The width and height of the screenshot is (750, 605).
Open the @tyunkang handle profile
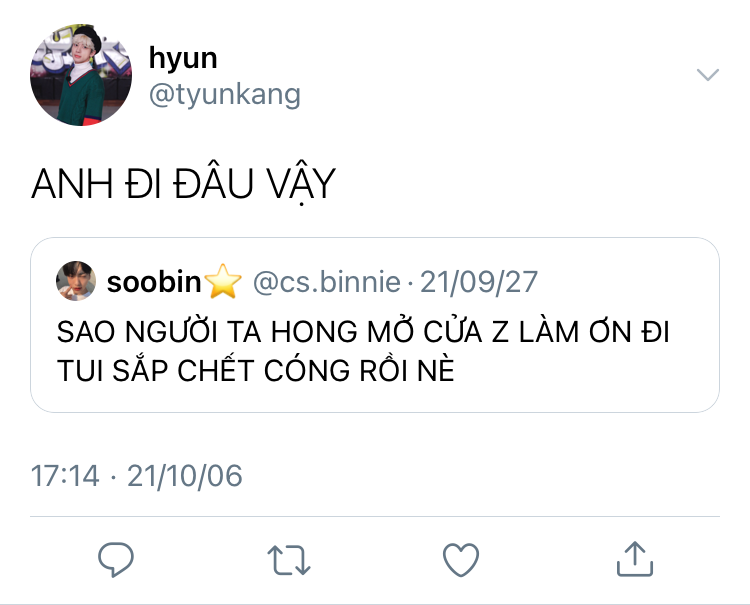(225, 94)
